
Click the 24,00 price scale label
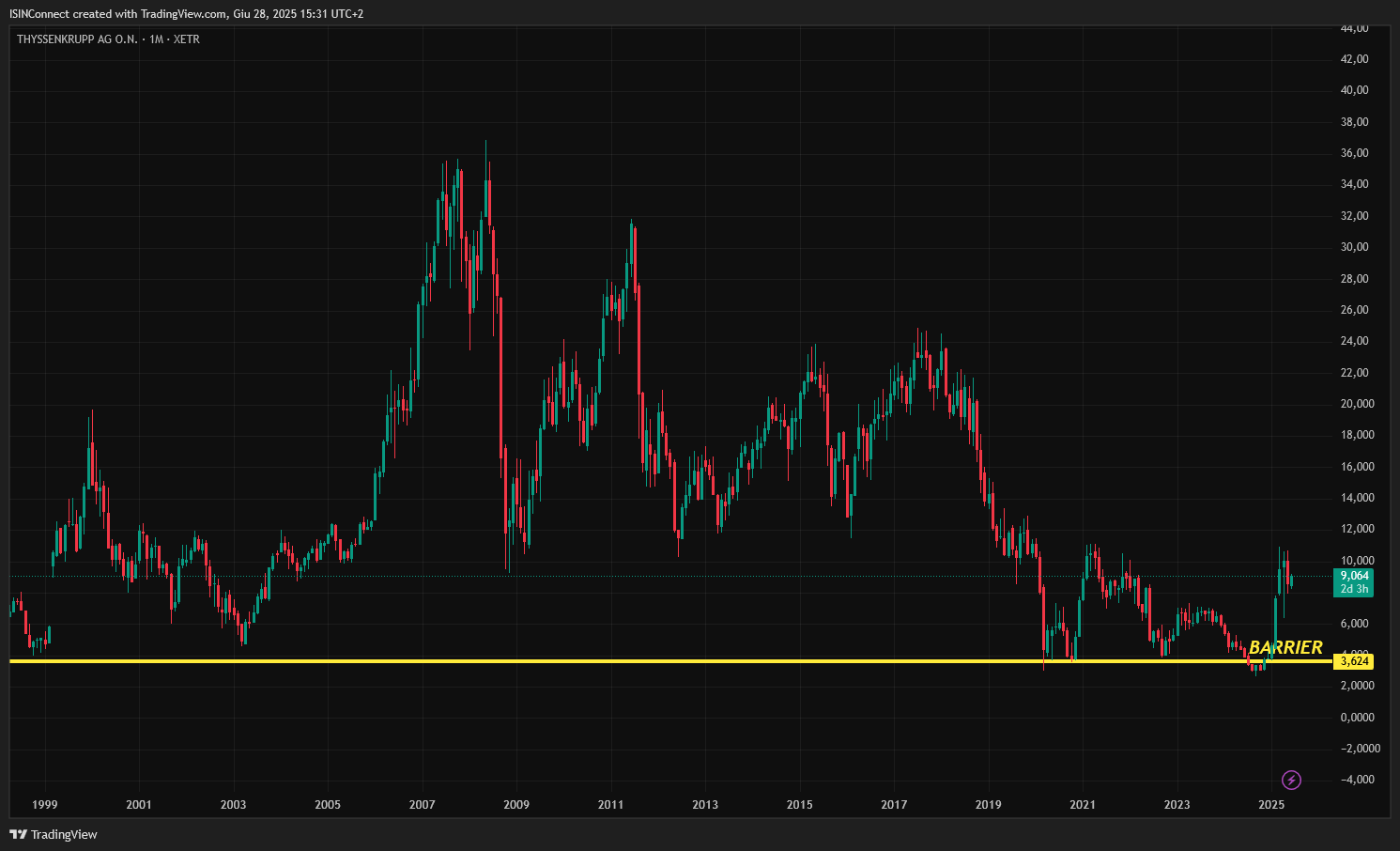click(x=1355, y=341)
